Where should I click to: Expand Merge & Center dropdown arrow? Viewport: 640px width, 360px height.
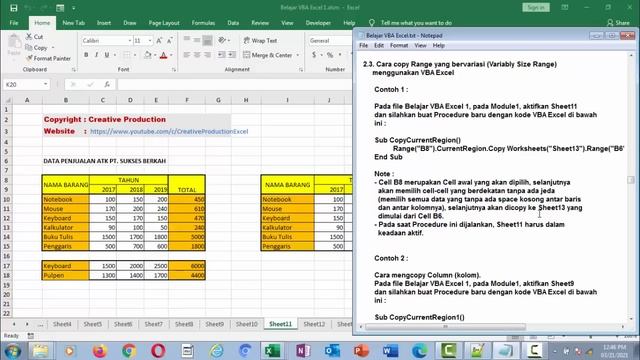(x=298, y=55)
